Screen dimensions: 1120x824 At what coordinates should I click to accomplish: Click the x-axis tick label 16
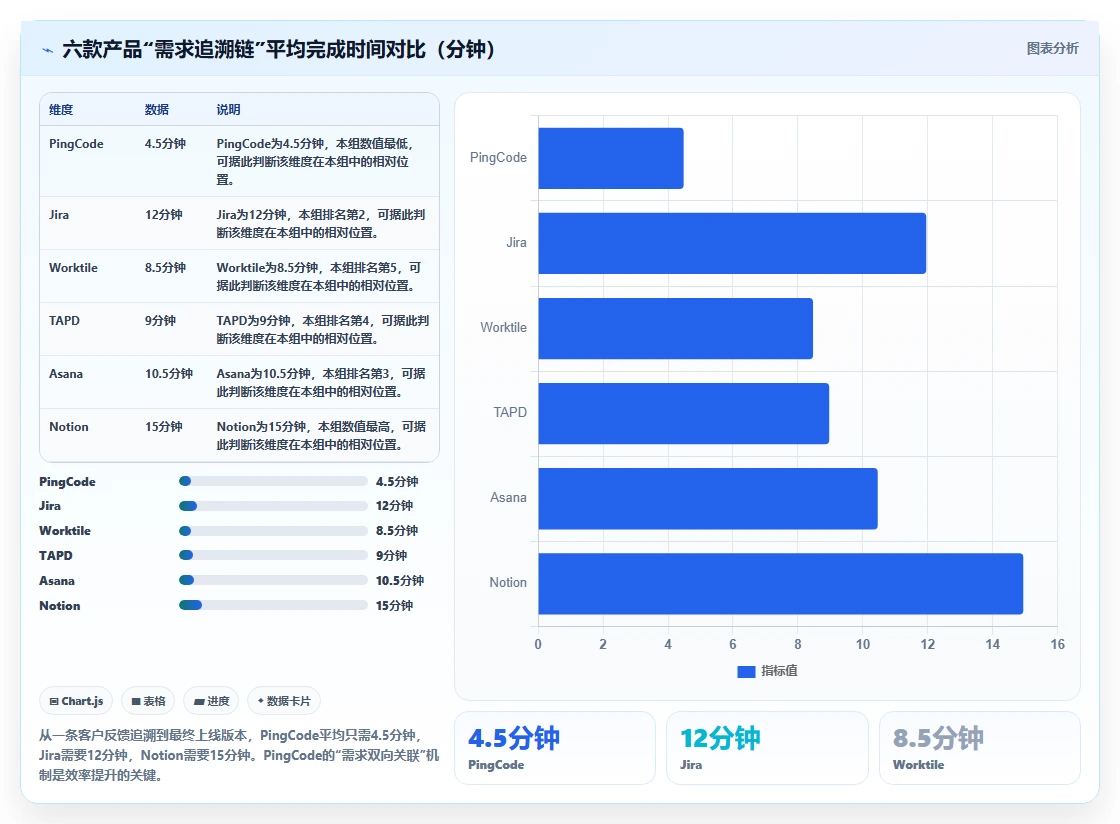(1057, 645)
